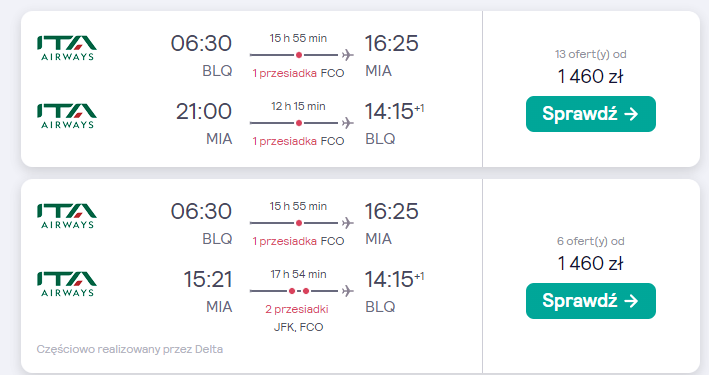Open '2 przesiadki' stopover details

[x=297, y=309]
